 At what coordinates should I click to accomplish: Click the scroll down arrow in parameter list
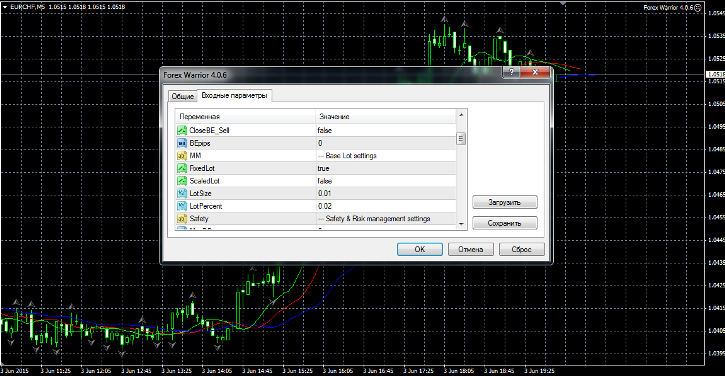tap(461, 224)
